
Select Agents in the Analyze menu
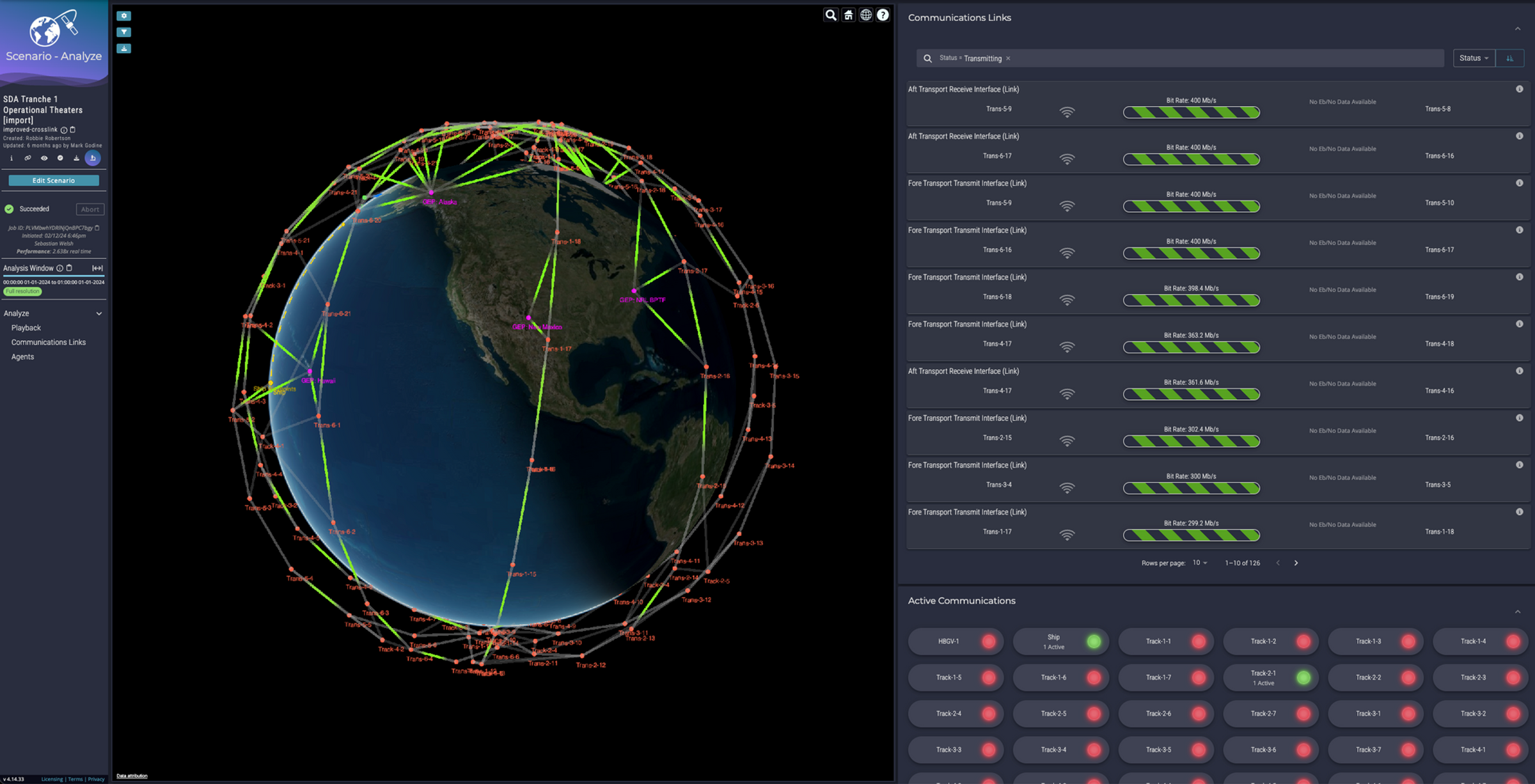22,357
